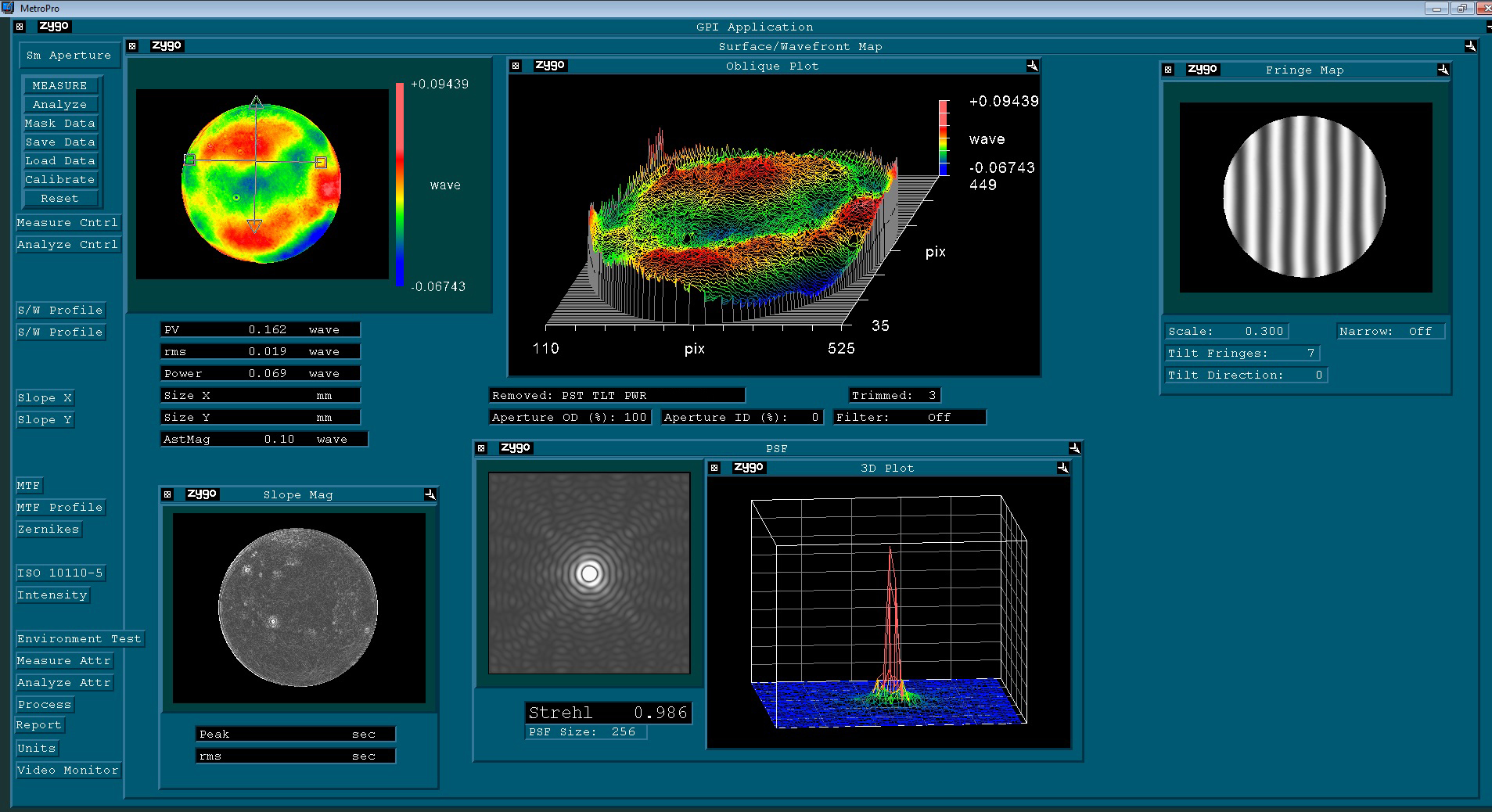Click the PSF spot image

pyautogui.click(x=589, y=573)
